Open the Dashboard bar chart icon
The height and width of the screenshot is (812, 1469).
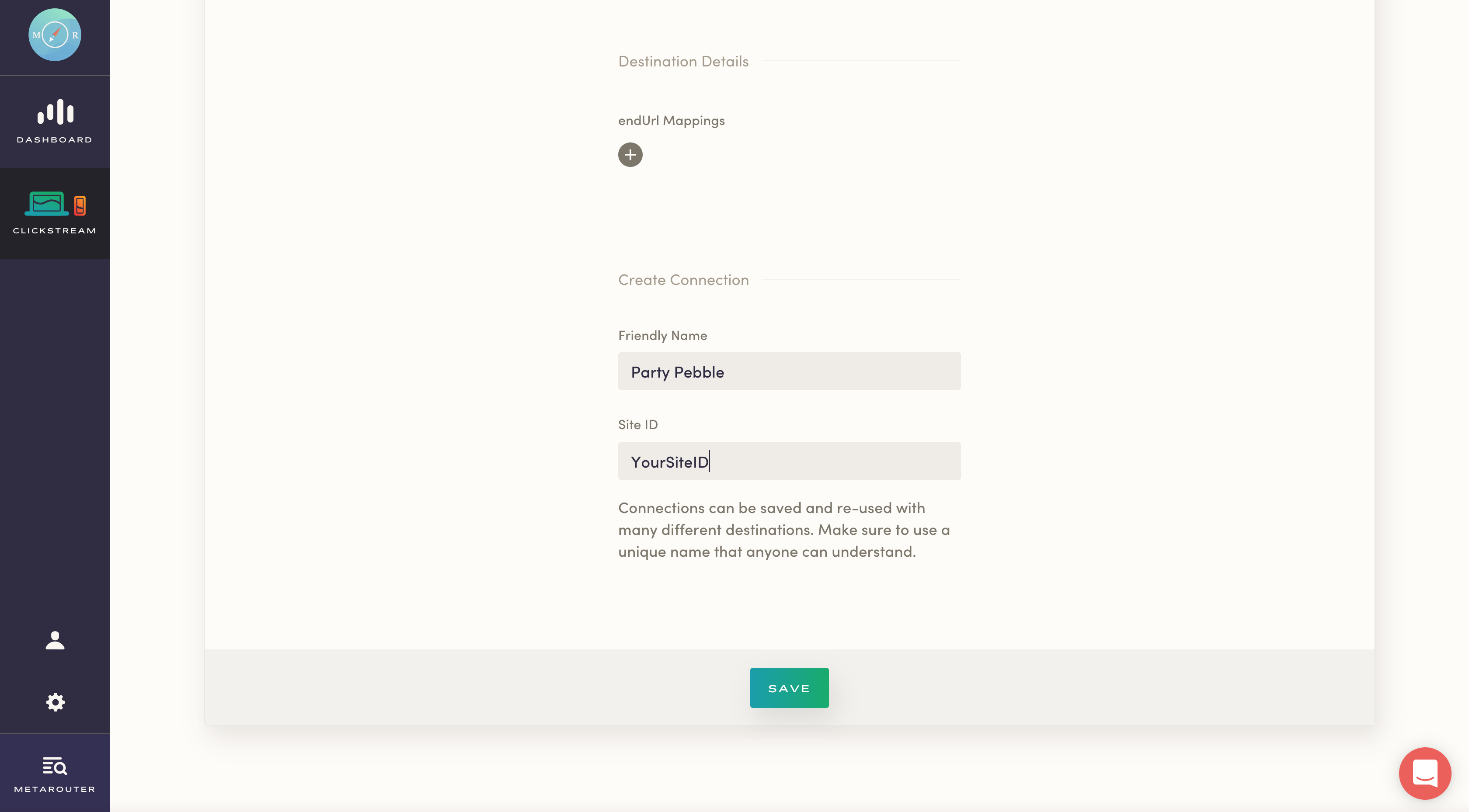[56, 112]
